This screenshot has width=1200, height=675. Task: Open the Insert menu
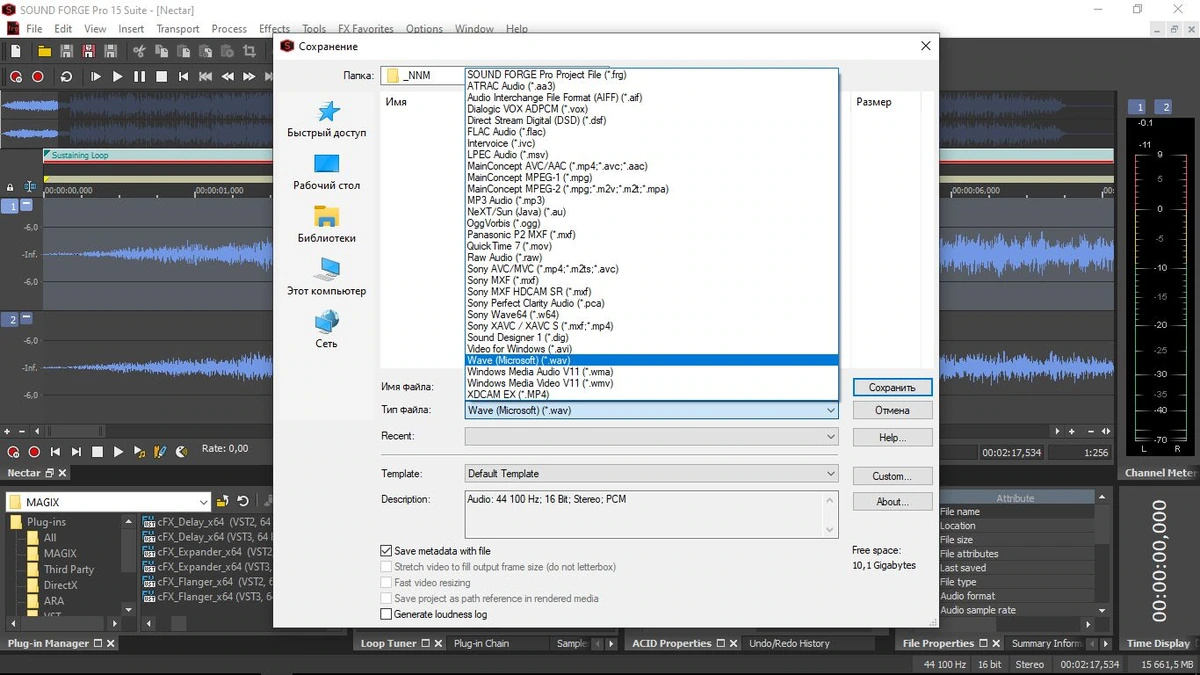pyautogui.click(x=131, y=29)
